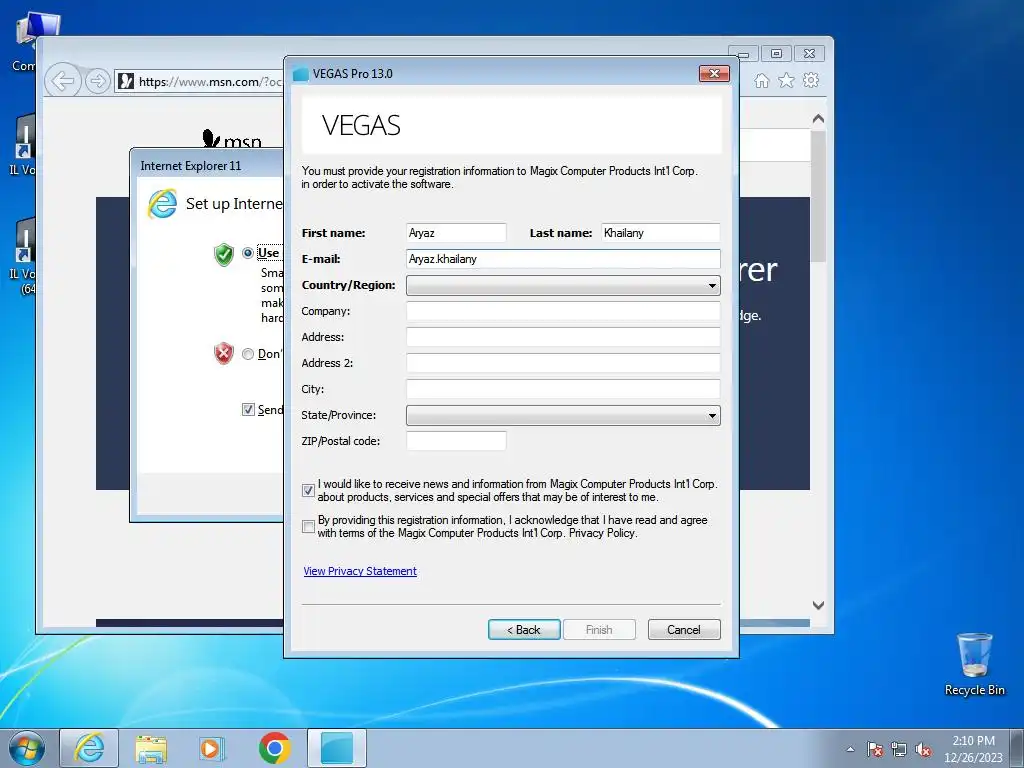Select the Use recommended settings radio button
Screen dimensions: 1024x768
pyautogui.click(x=248, y=253)
